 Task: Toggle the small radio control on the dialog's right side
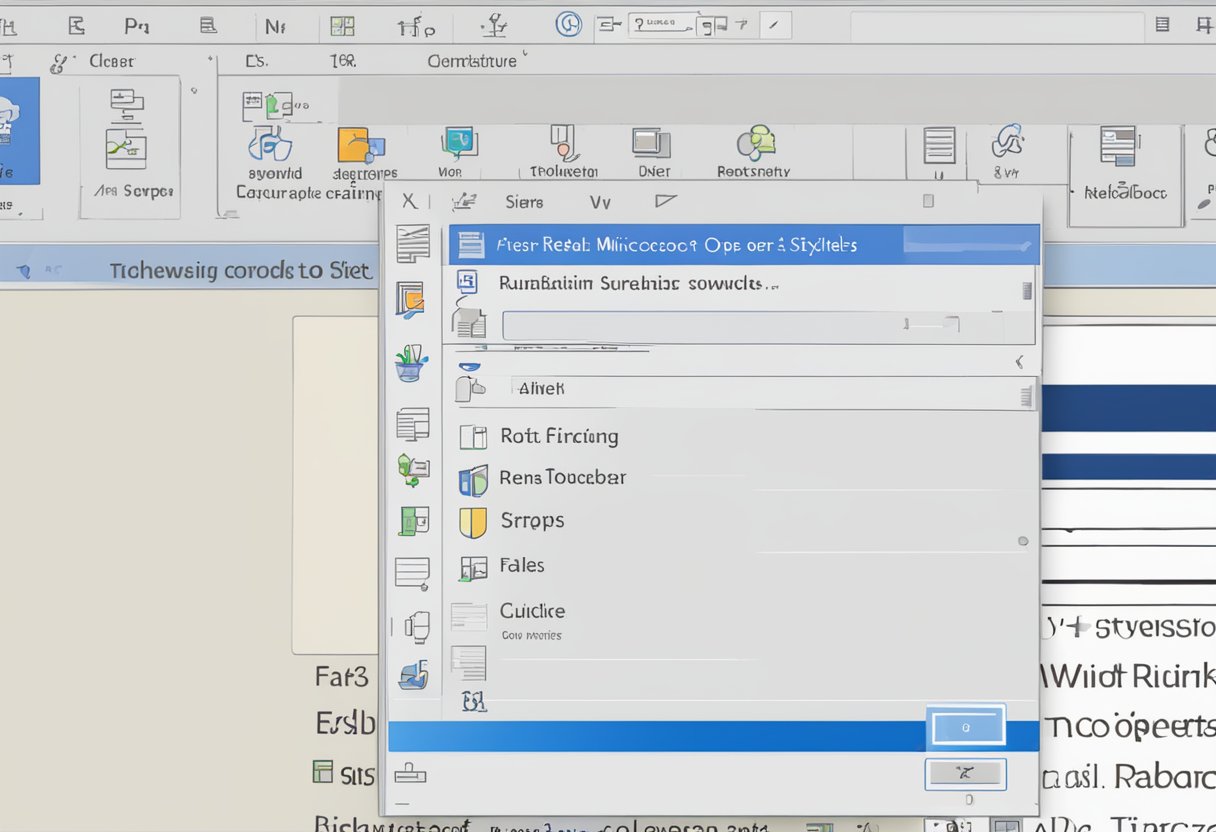1023,541
